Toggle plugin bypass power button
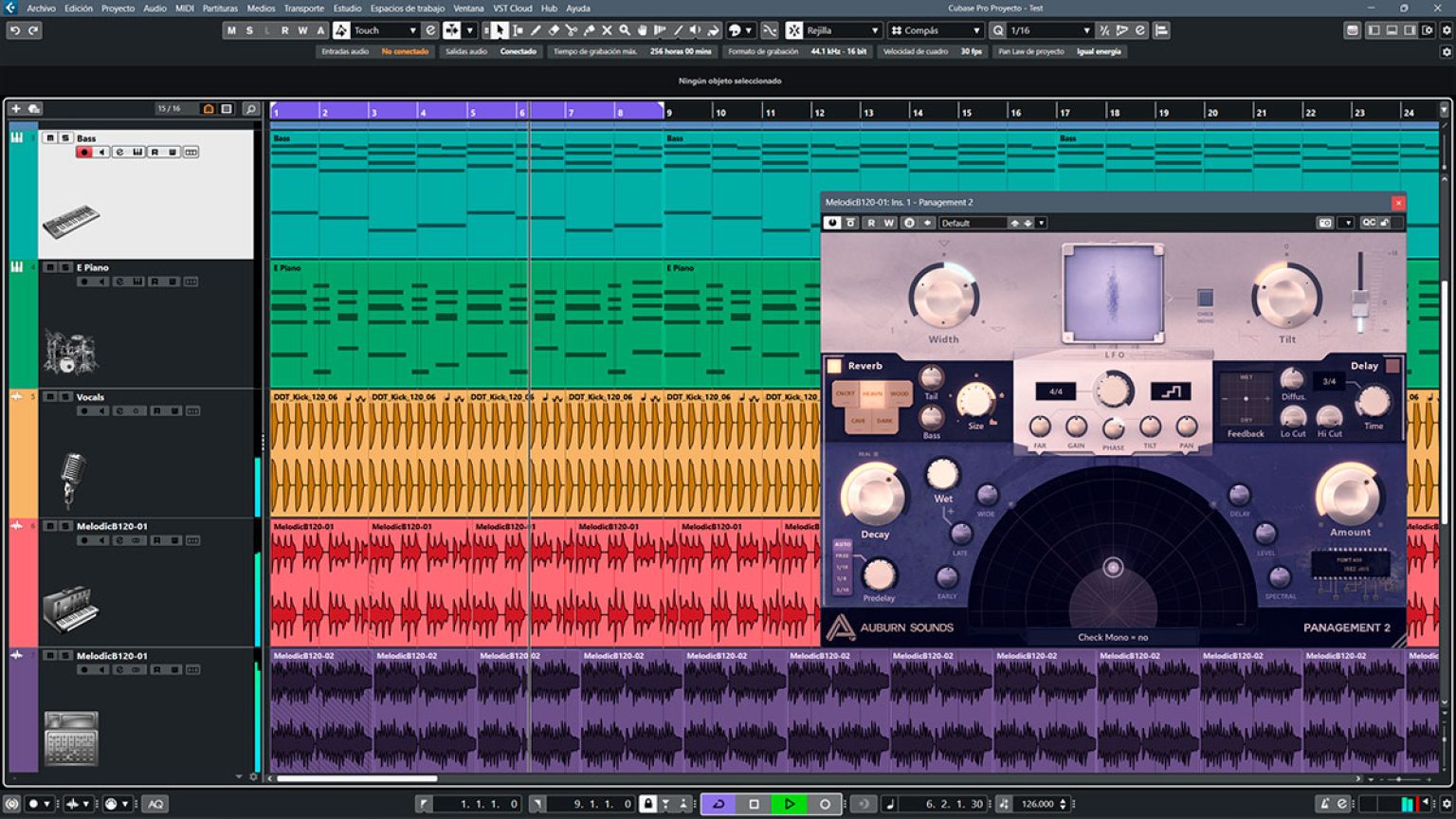Image resolution: width=1456 pixels, height=819 pixels. 832,223
